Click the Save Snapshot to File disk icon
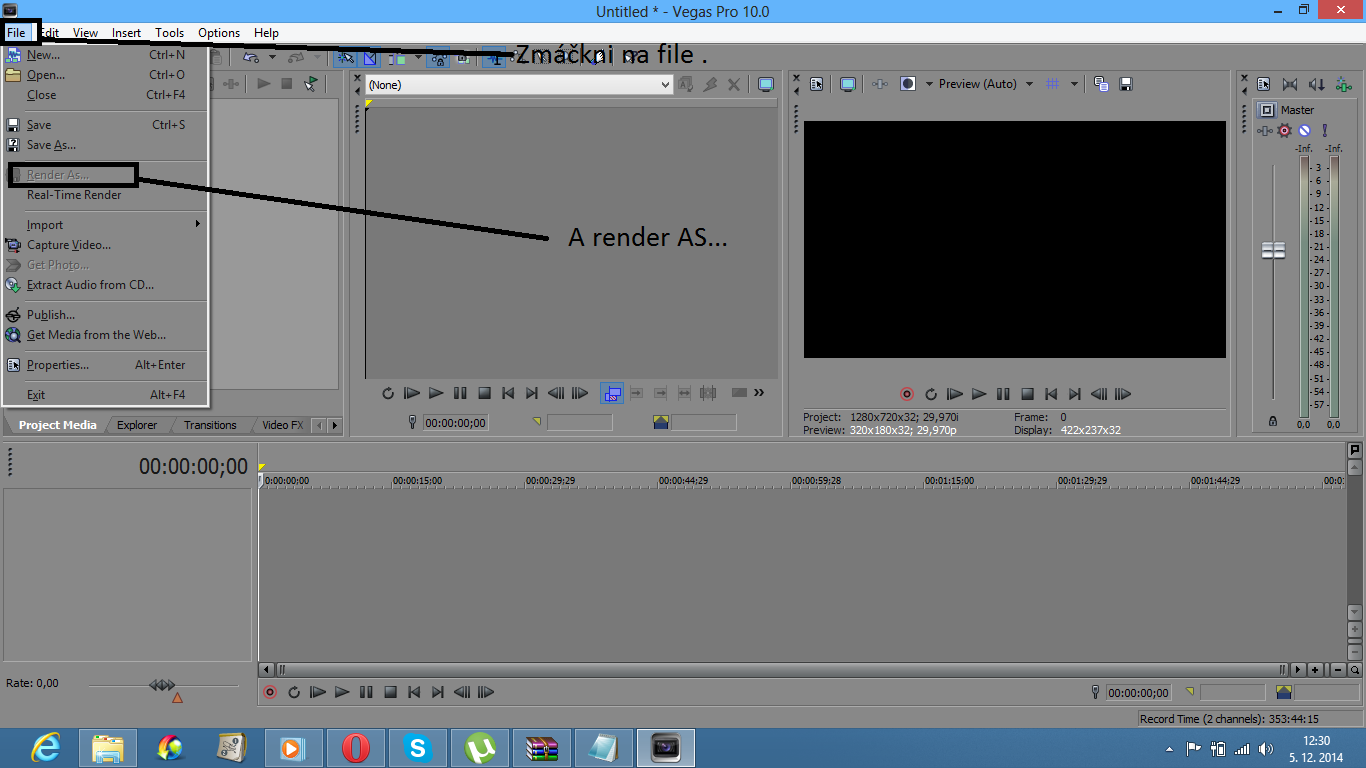The image size is (1366, 768). pyautogui.click(x=1126, y=84)
